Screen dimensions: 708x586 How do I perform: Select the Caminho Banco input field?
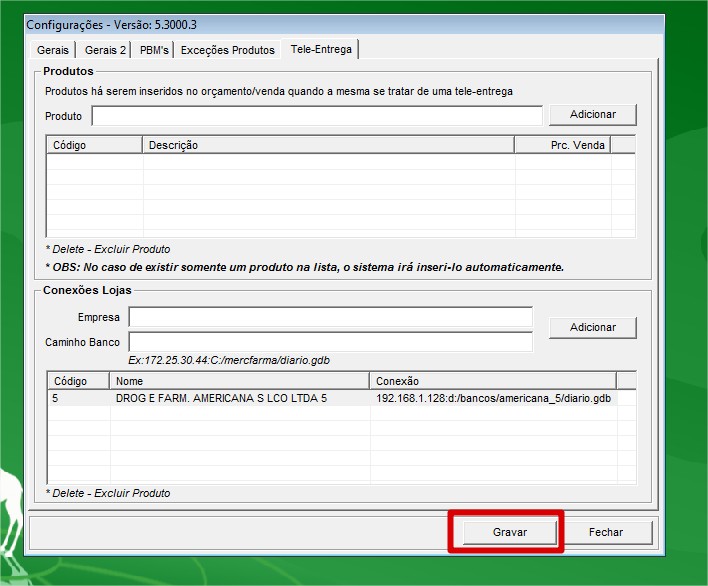330,342
